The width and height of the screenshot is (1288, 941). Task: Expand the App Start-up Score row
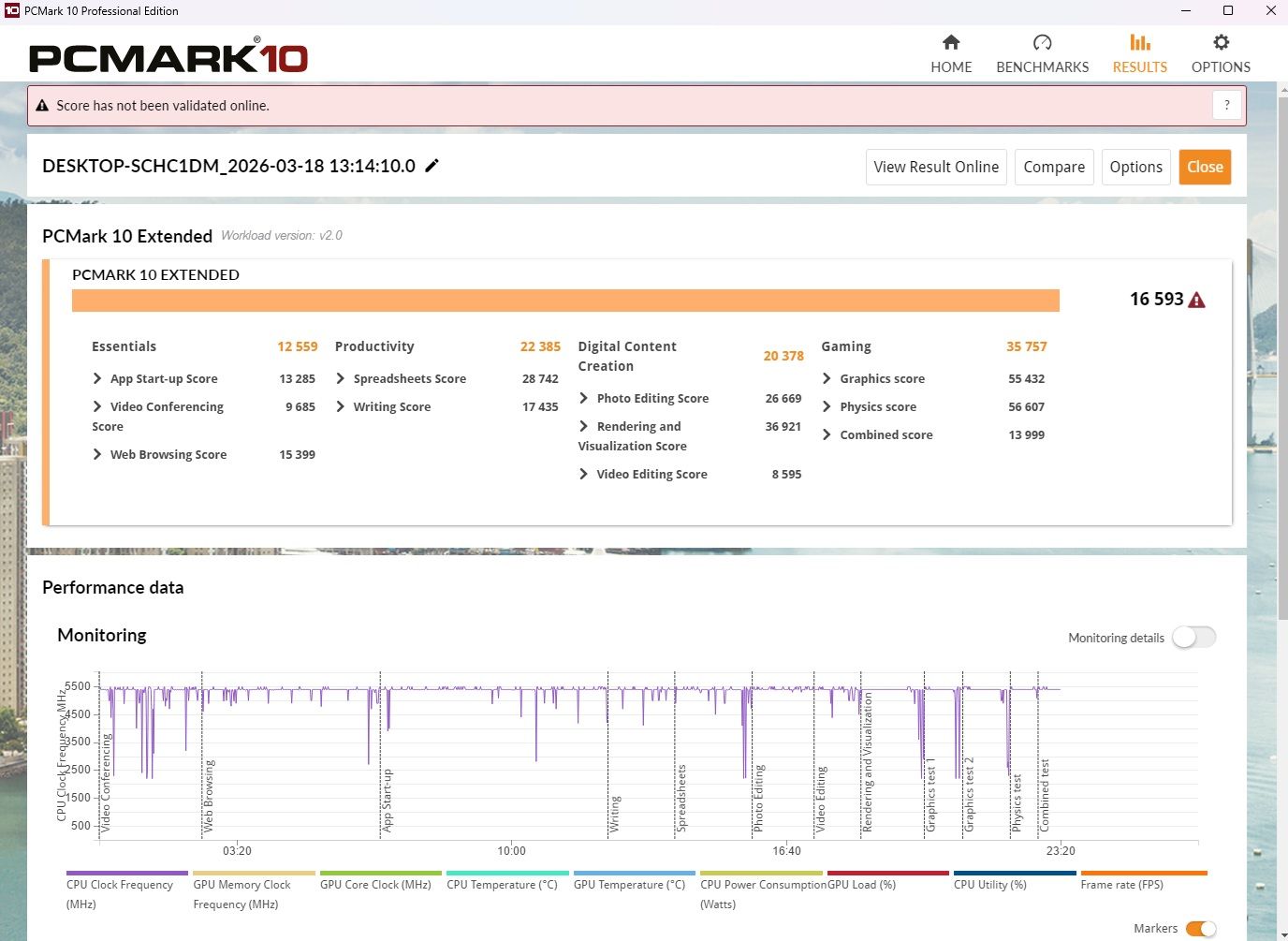[97, 379]
